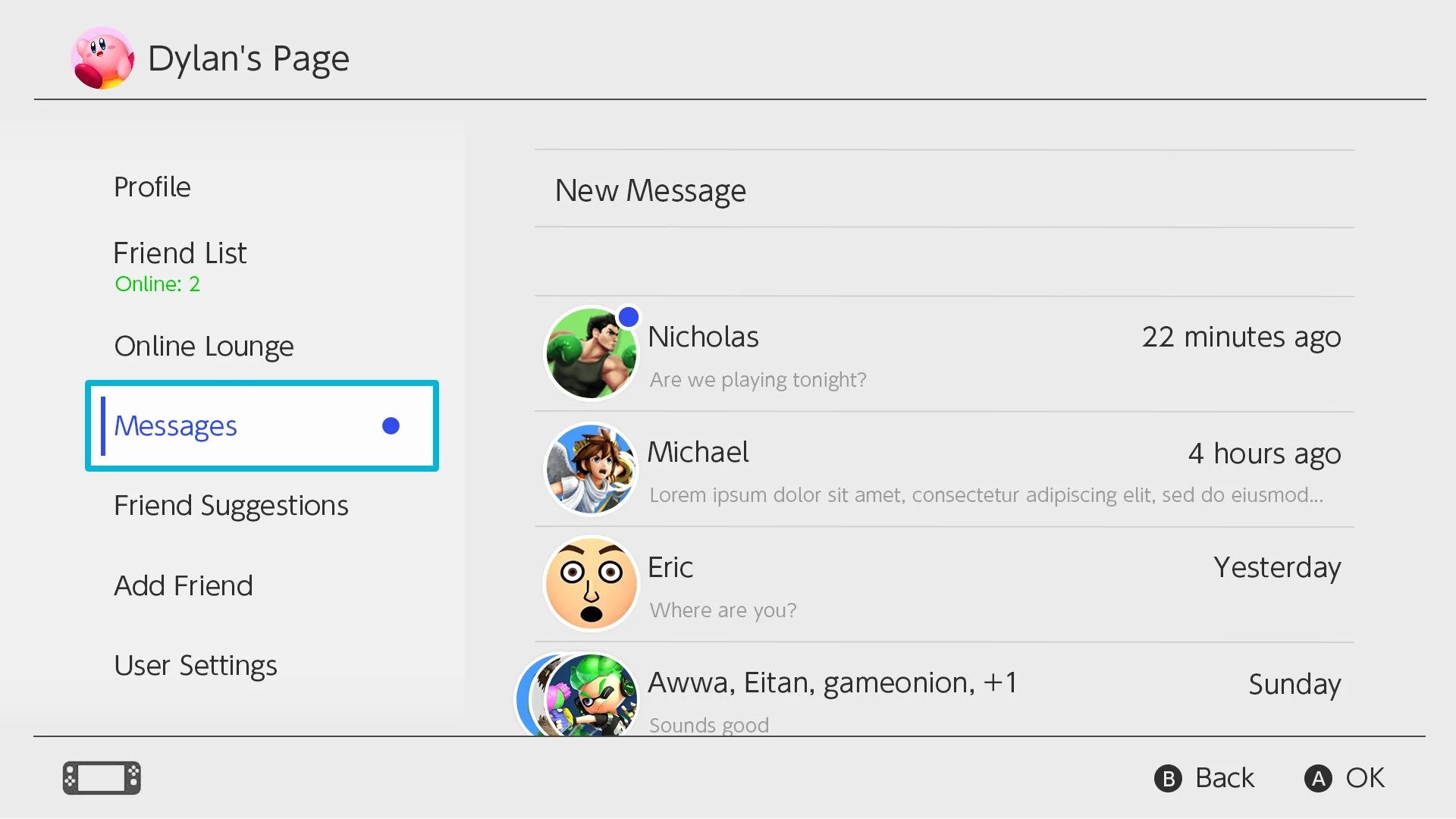The image size is (1456, 819).
Task: Choose Add Friend option
Action: (184, 586)
